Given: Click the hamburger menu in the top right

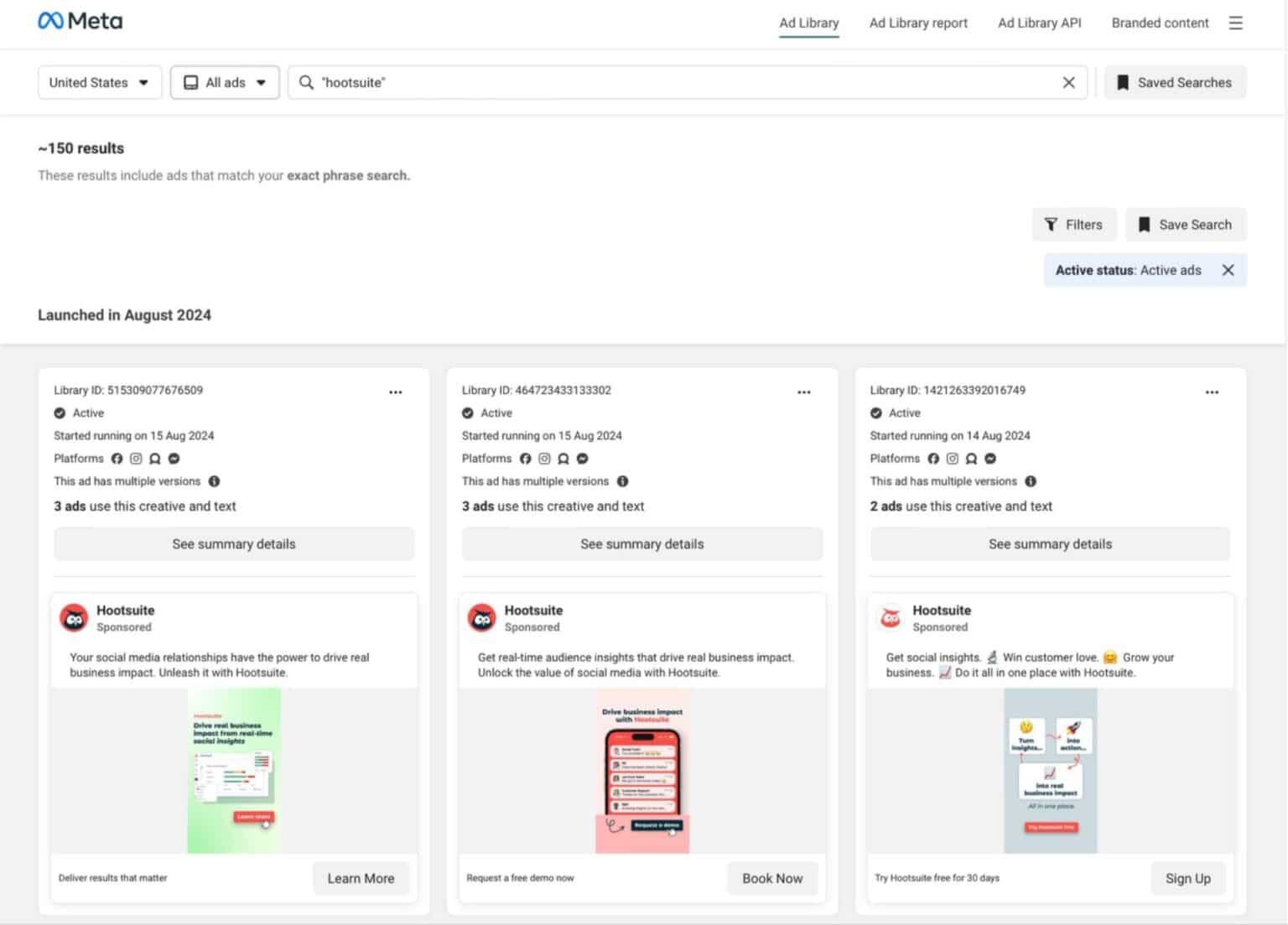Looking at the screenshot, I should [1235, 23].
